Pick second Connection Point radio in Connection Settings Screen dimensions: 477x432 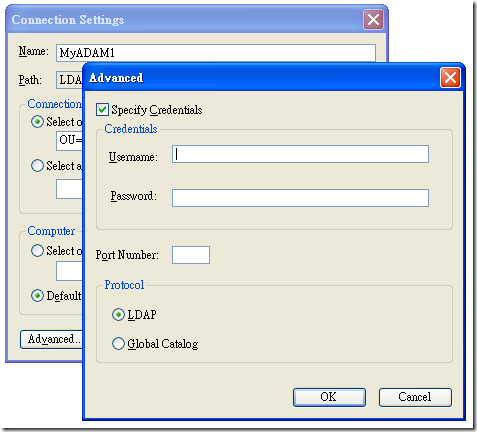pyautogui.click(x=37, y=166)
